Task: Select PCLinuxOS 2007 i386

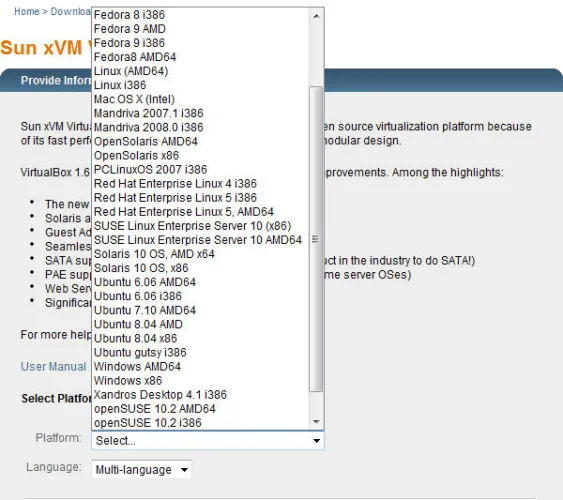Action: tap(200, 169)
